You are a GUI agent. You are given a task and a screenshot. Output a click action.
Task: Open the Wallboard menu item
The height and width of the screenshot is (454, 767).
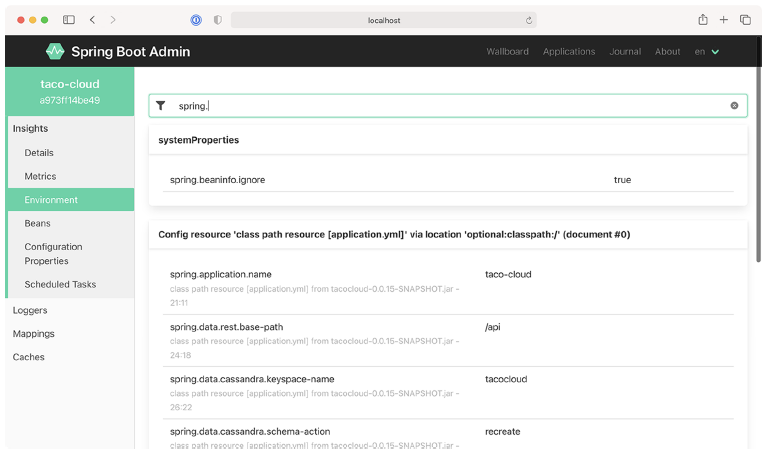coord(507,52)
